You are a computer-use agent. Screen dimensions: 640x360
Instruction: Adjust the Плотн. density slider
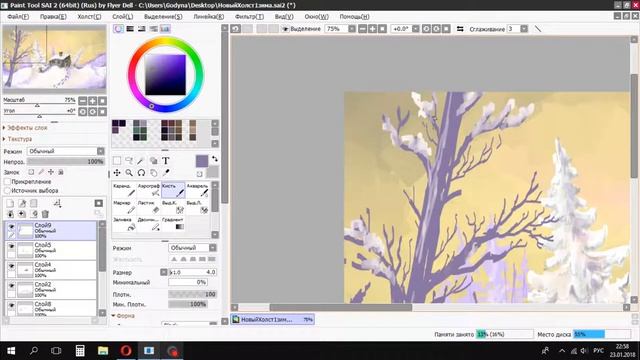click(192, 294)
